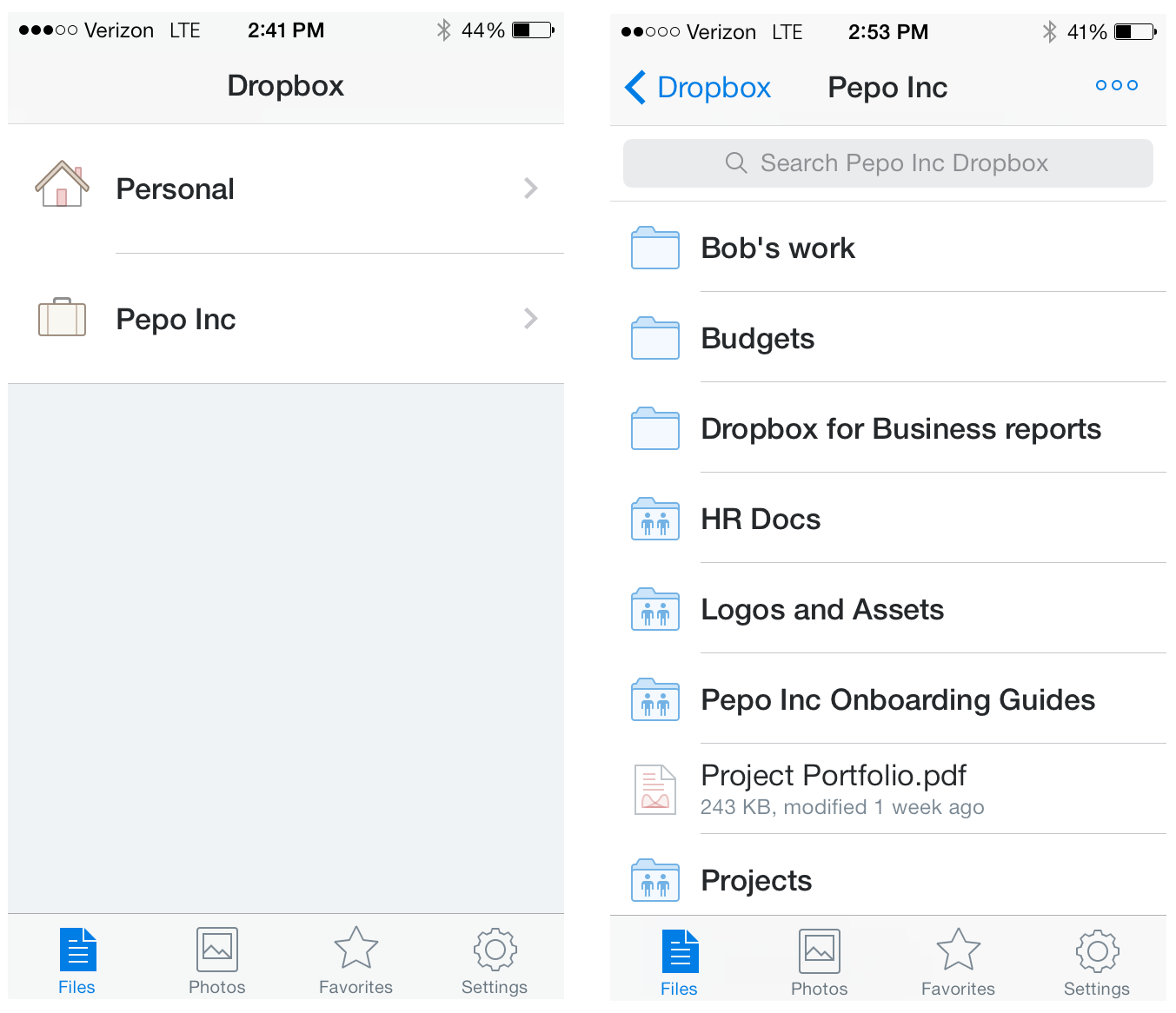Open Favorites tab on right screen
Viewport: 1176px width, 1013px height.
coord(958,962)
